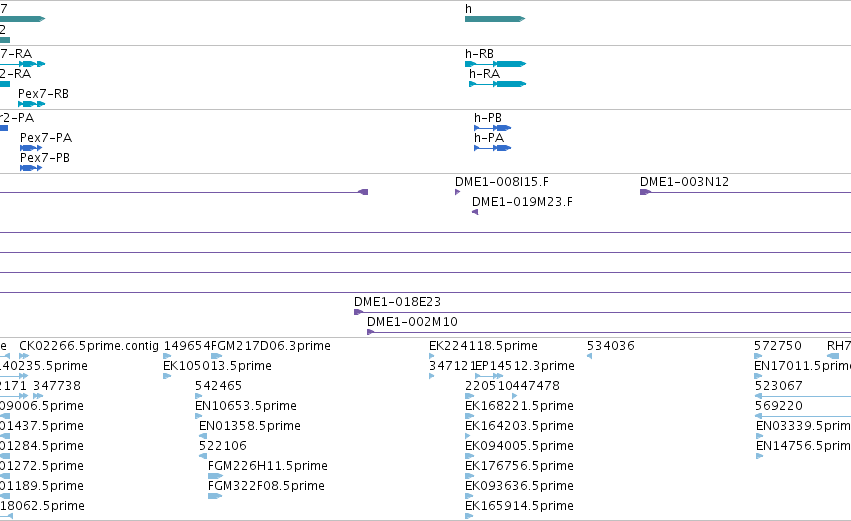Open the h-RA transcript feature
Viewport: 851px width, 521px height.
point(498,84)
